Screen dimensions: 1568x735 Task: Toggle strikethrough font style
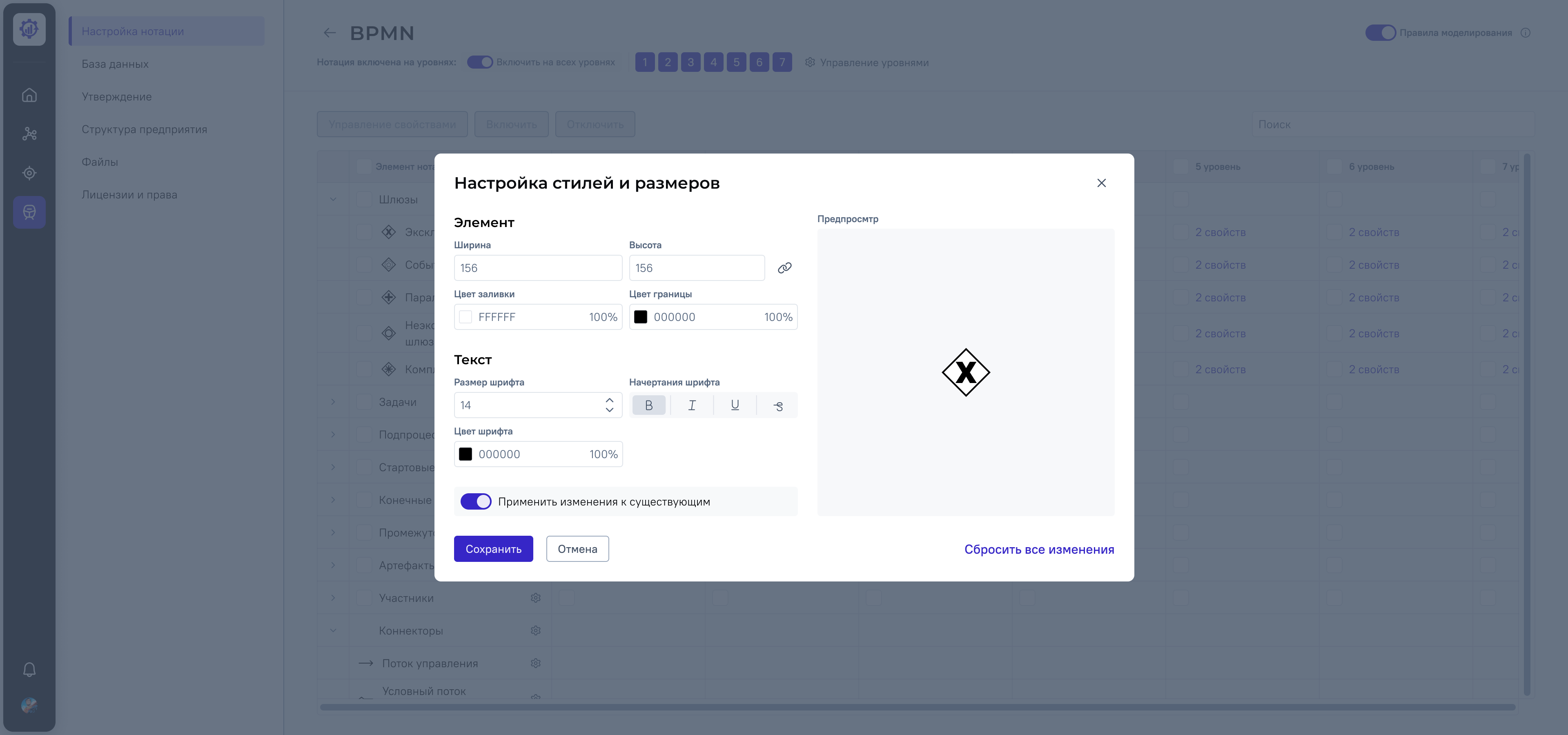click(x=778, y=405)
